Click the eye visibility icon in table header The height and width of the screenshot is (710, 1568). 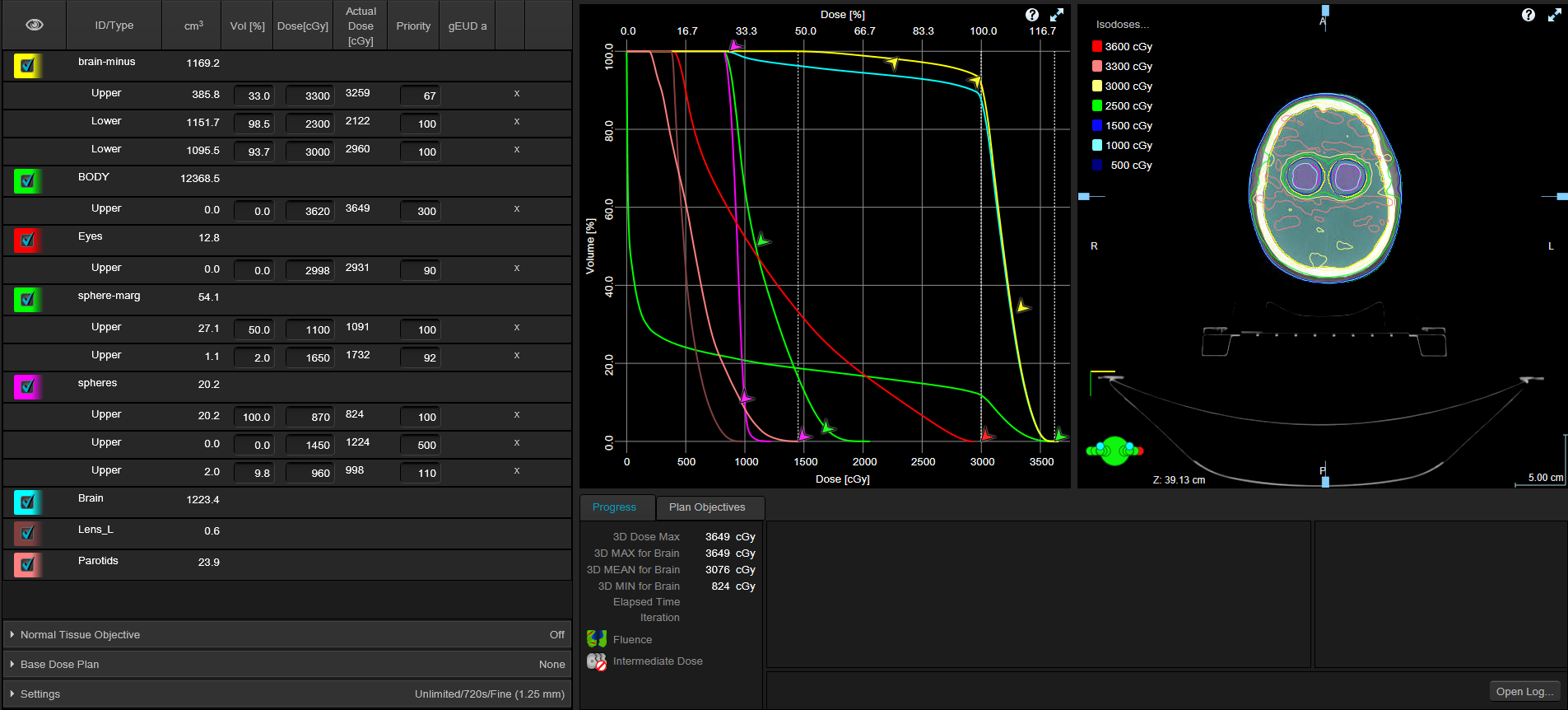[35, 25]
